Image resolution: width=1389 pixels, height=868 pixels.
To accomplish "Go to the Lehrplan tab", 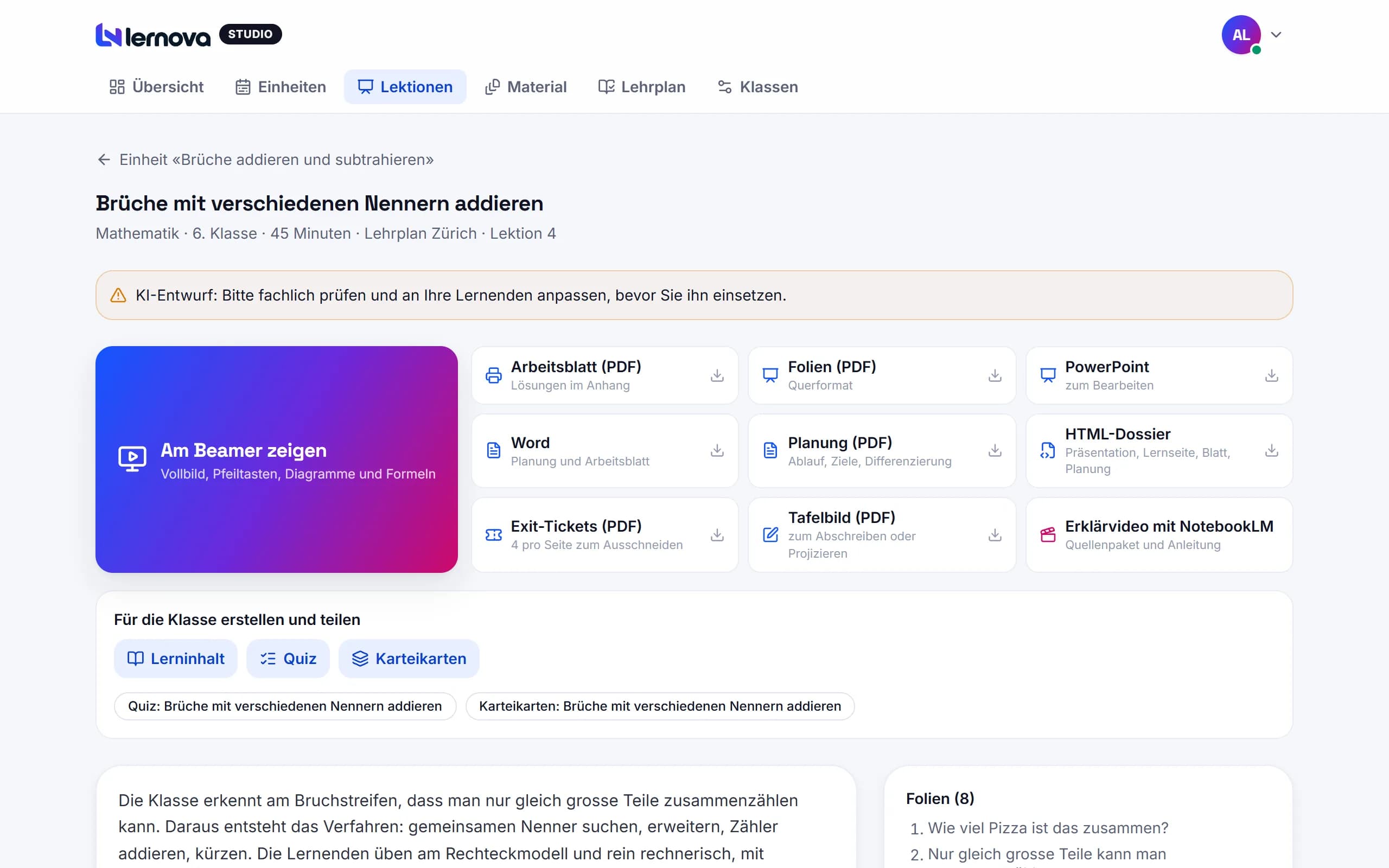I will pos(642,87).
